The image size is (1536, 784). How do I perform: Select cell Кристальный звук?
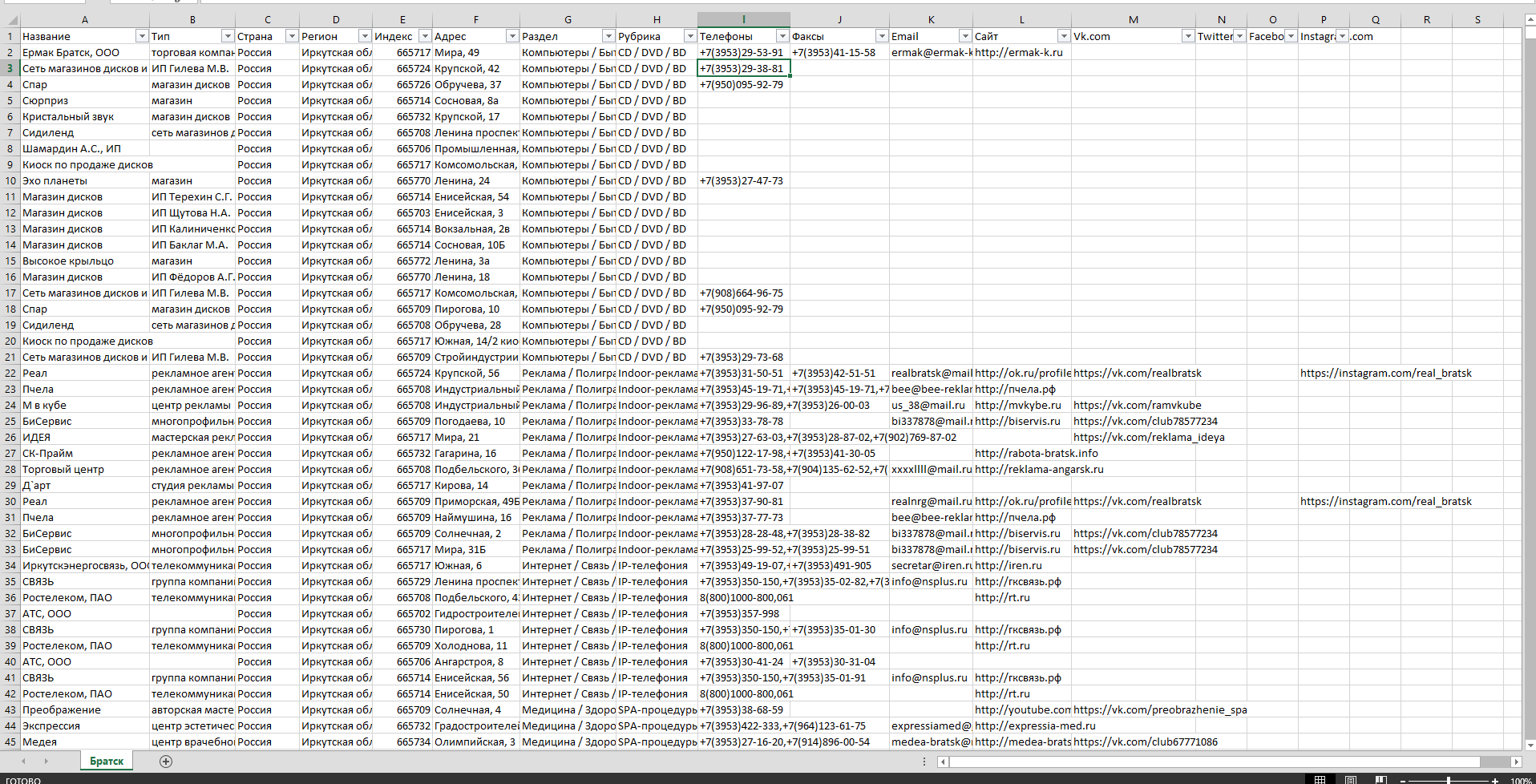click(84, 116)
